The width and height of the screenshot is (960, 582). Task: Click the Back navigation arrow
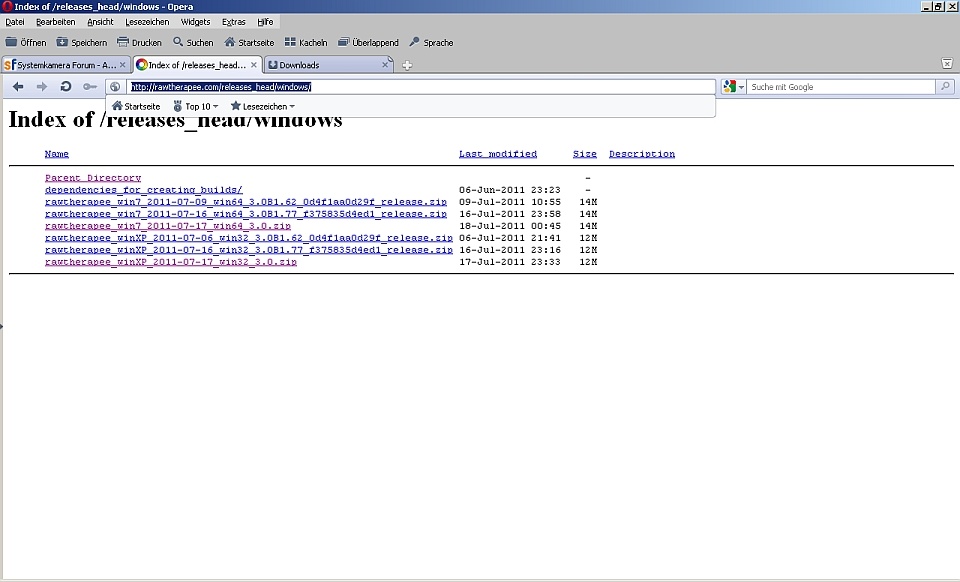(x=18, y=87)
